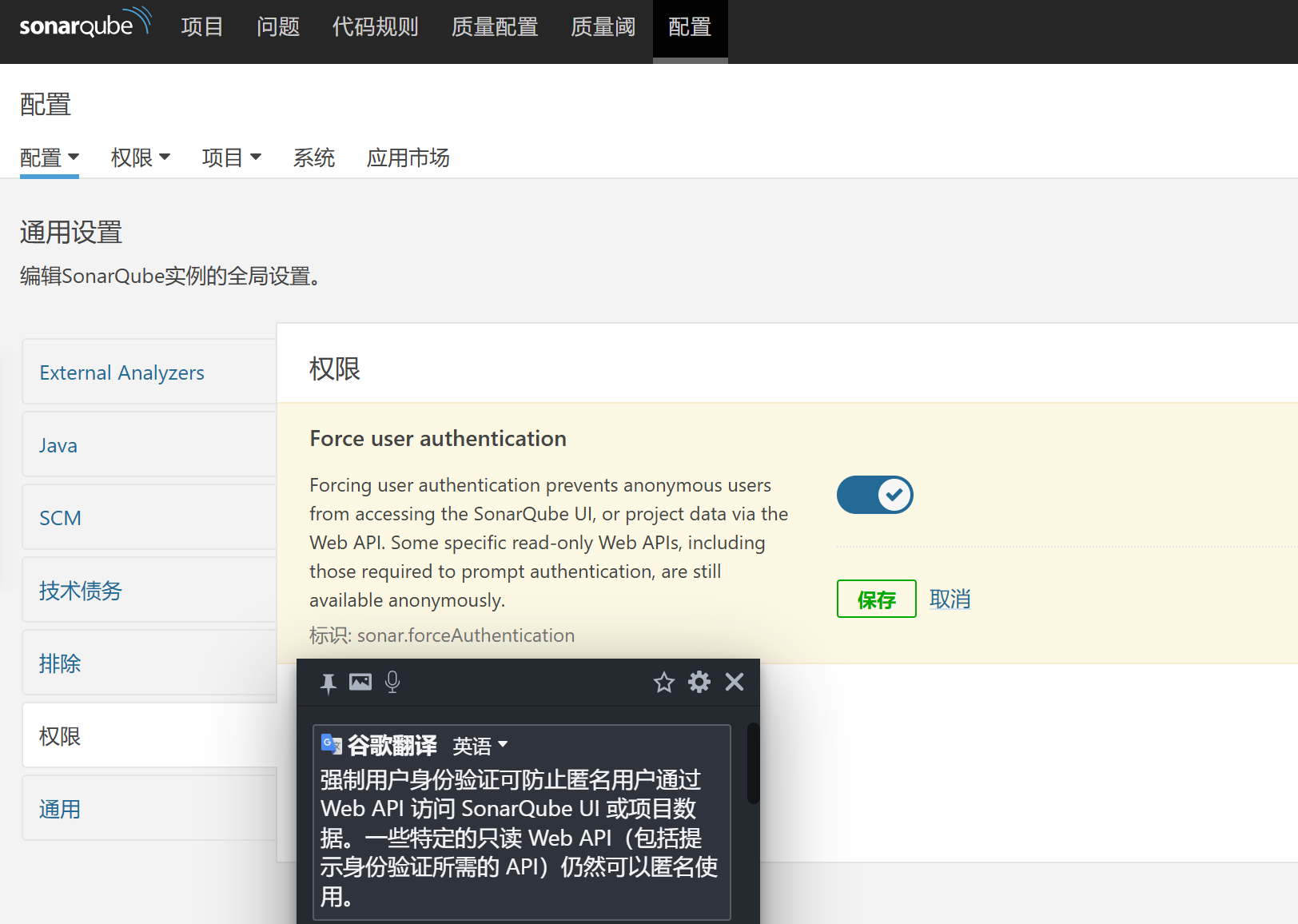Select External Analyzers category
This screenshot has height=924, width=1298.
[149, 372]
